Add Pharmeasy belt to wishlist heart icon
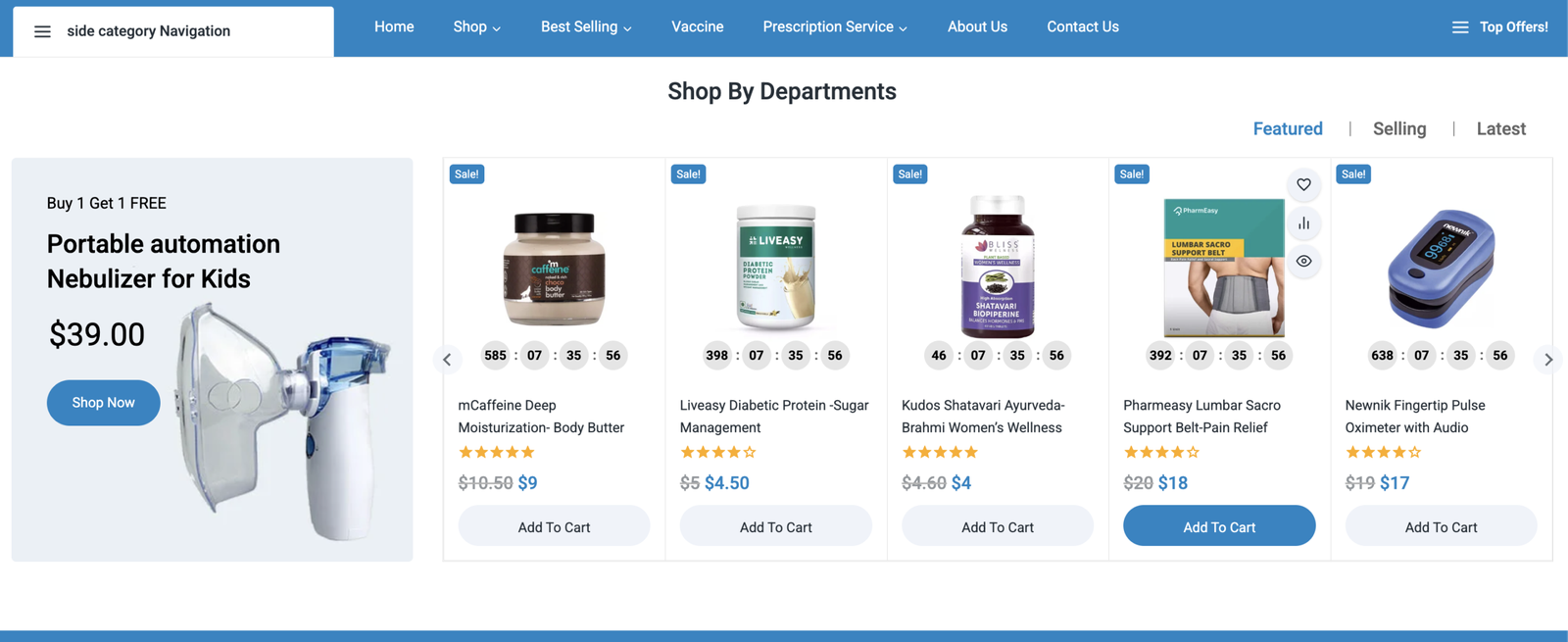Image resolution: width=1568 pixels, height=642 pixels. click(x=1303, y=184)
